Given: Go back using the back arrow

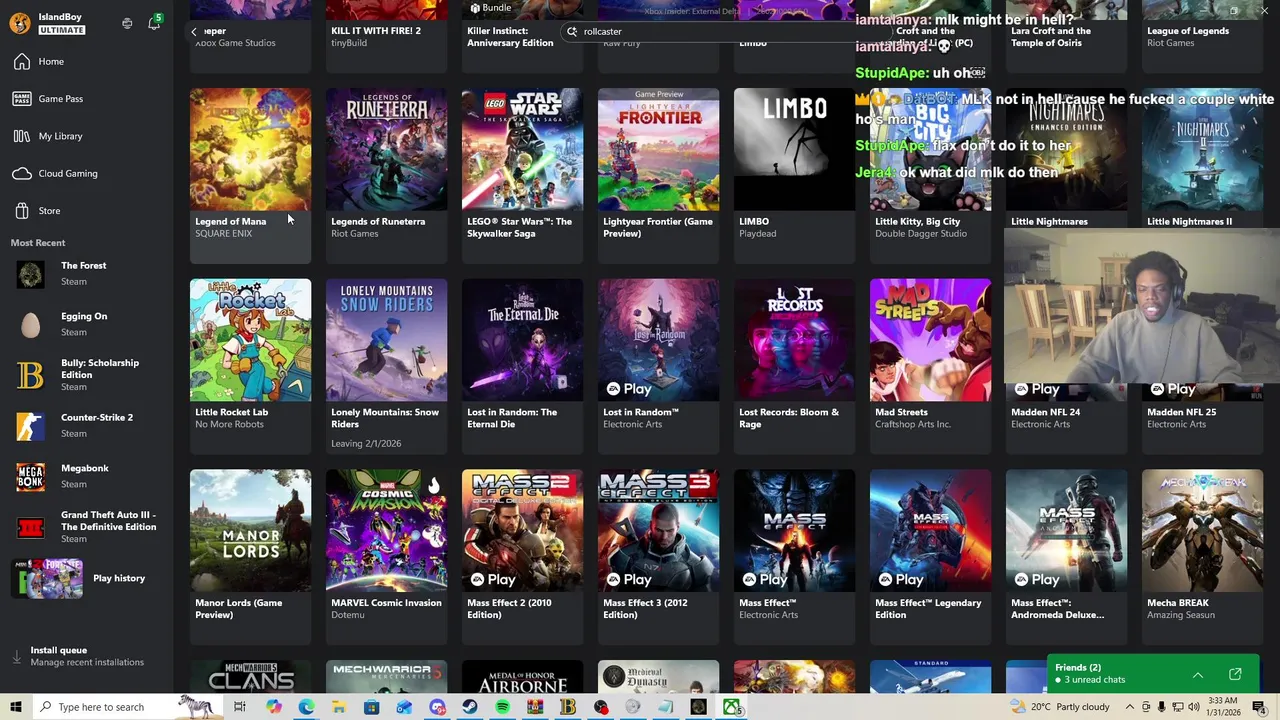Looking at the screenshot, I should pyautogui.click(x=194, y=32).
